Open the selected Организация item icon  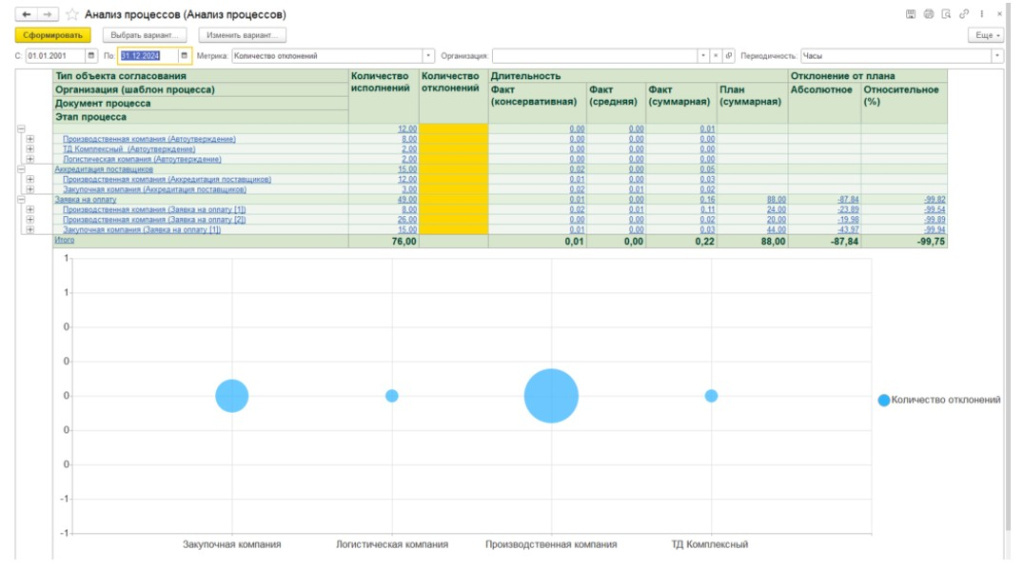(x=729, y=56)
